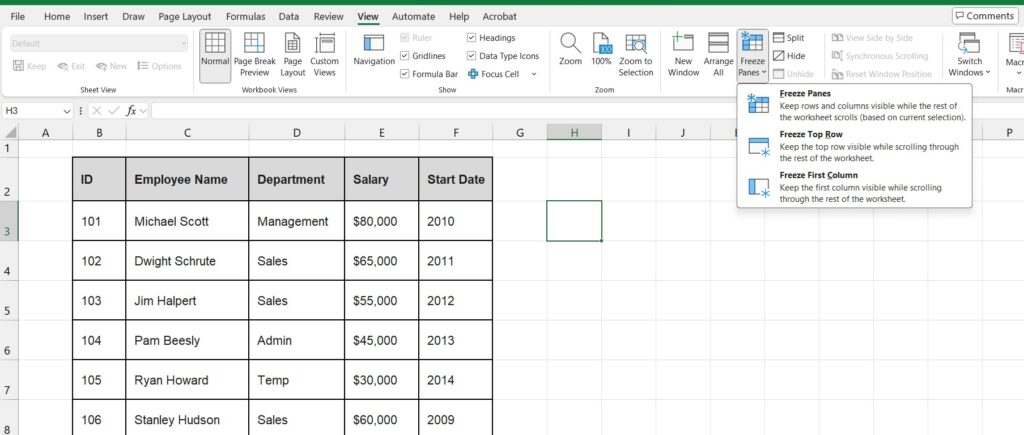Select the Temp department cell
The width and height of the screenshot is (1024, 435).
pos(296,380)
